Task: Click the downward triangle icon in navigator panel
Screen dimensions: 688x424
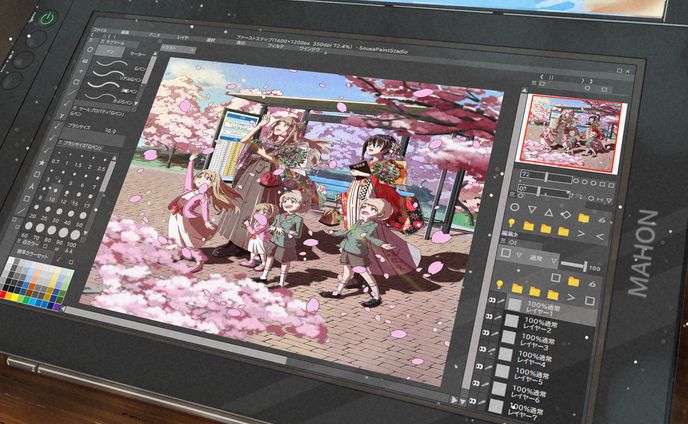Action: pos(532,210)
